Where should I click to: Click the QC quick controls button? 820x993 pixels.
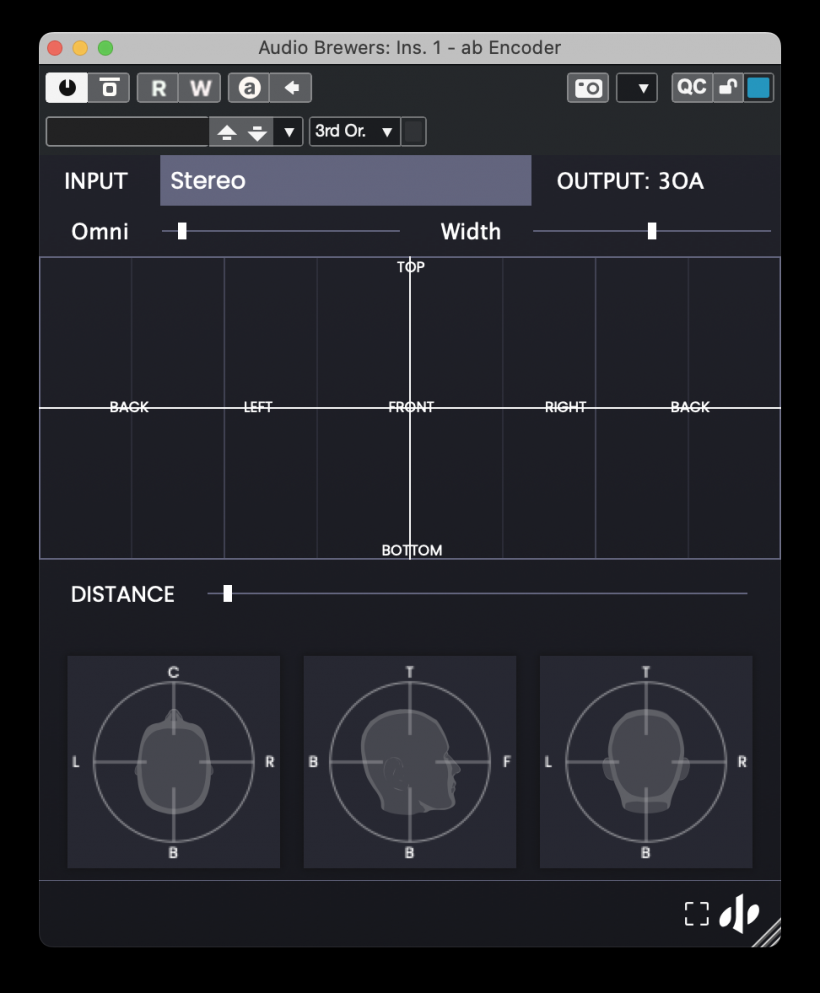pyautogui.click(x=692, y=88)
